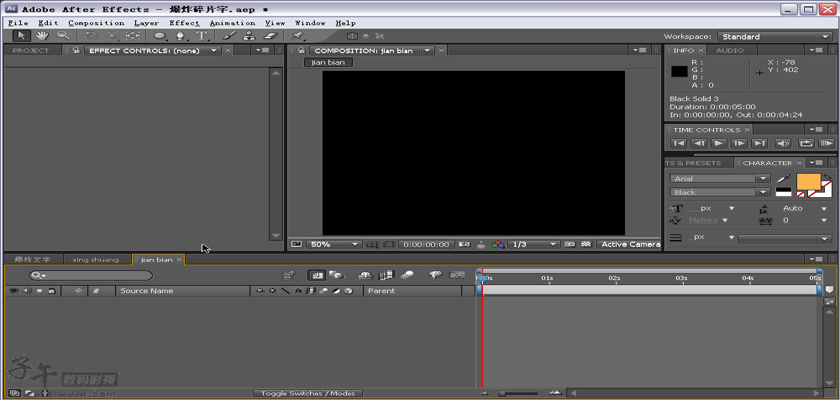Open the Effect Controls (none) dropdown arrow
This screenshot has height=400, width=840.
click(214, 50)
